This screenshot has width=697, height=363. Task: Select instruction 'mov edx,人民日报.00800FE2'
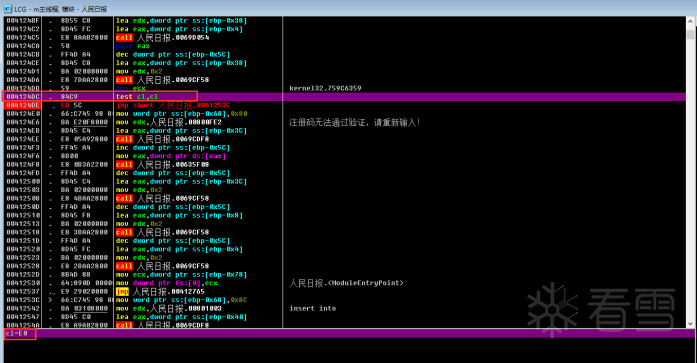click(x=168, y=122)
